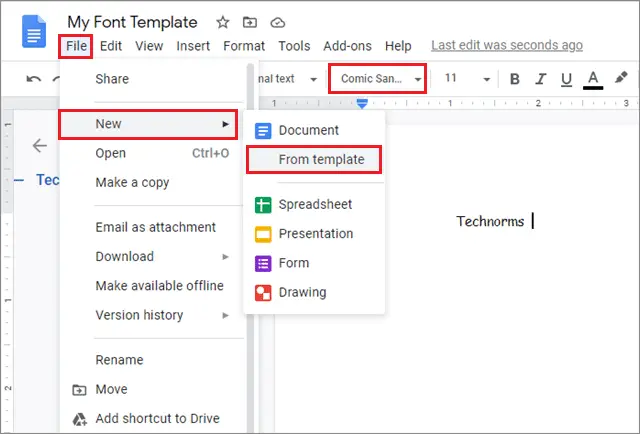Open the Edit menu
Image resolution: width=640 pixels, height=434 pixels.
coord(111,46)
